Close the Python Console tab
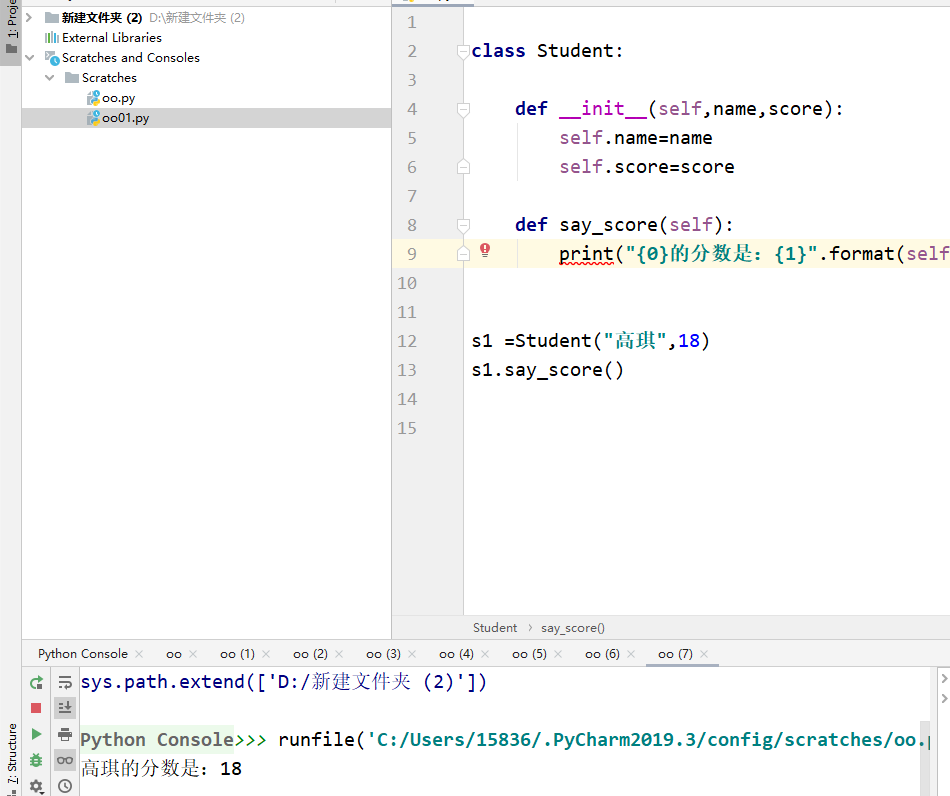 (139, 654)
